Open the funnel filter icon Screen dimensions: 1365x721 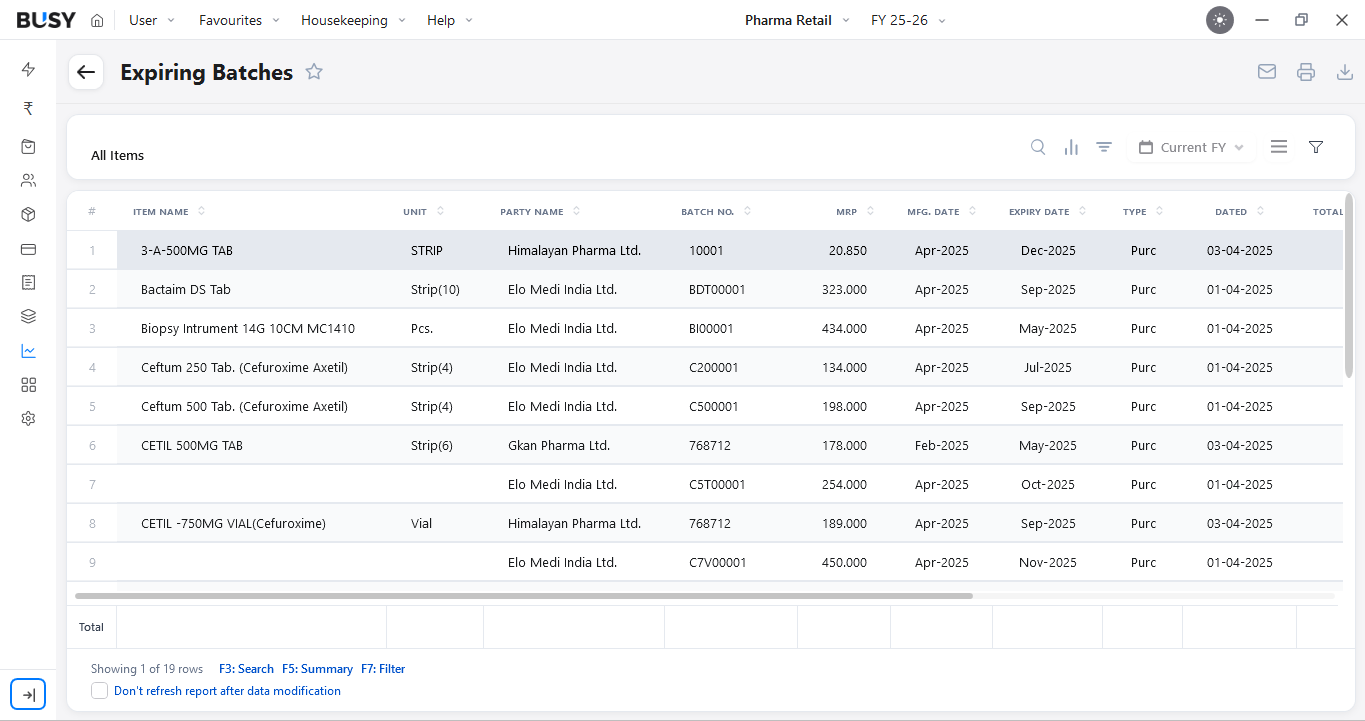1316,147
